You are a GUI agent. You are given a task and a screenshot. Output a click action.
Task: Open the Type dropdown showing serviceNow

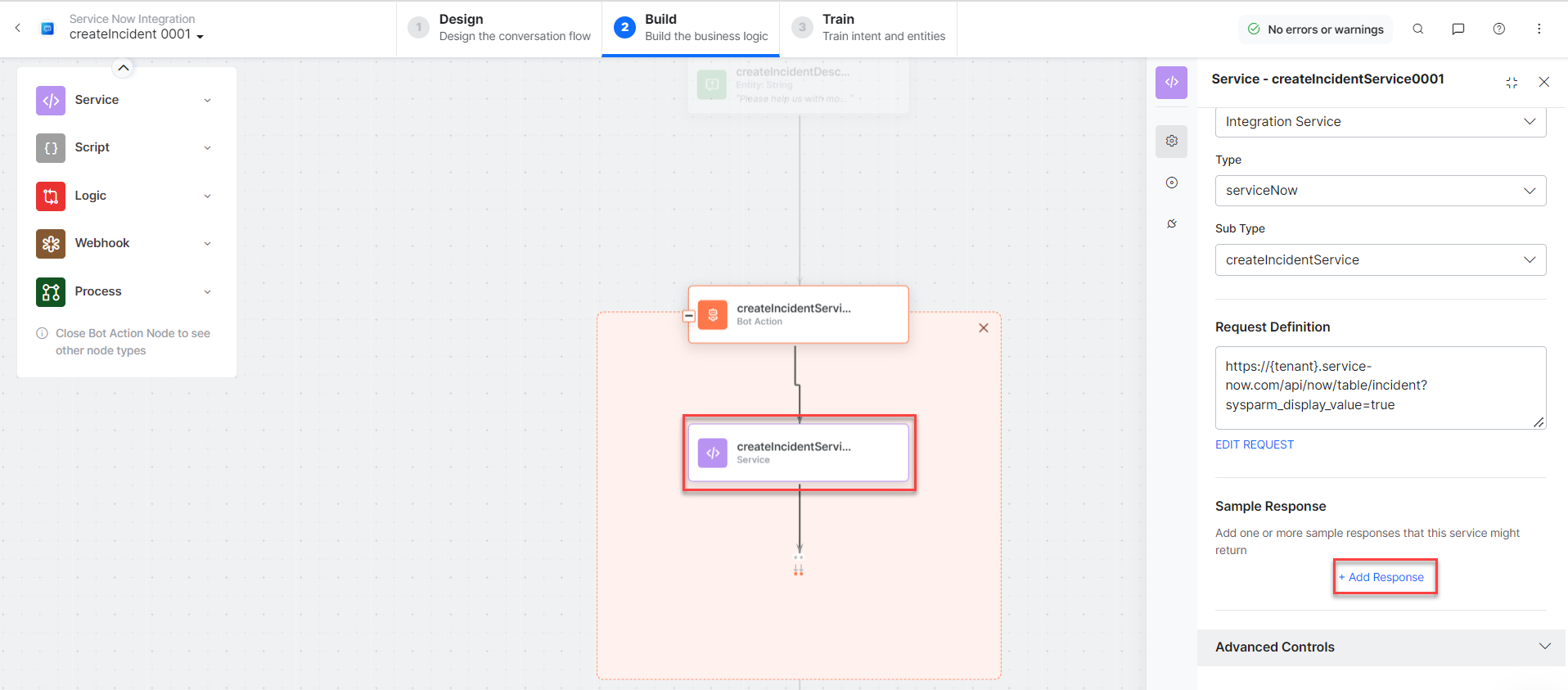pos(1380,191)
